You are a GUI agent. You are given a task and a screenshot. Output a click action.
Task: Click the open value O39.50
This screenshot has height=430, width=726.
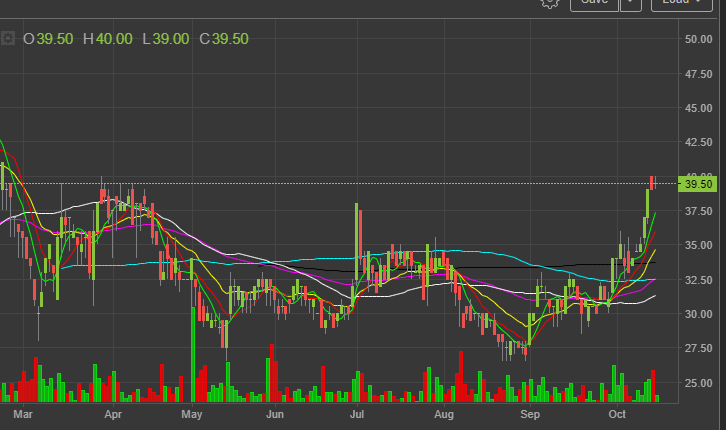[x=48, y=39]
